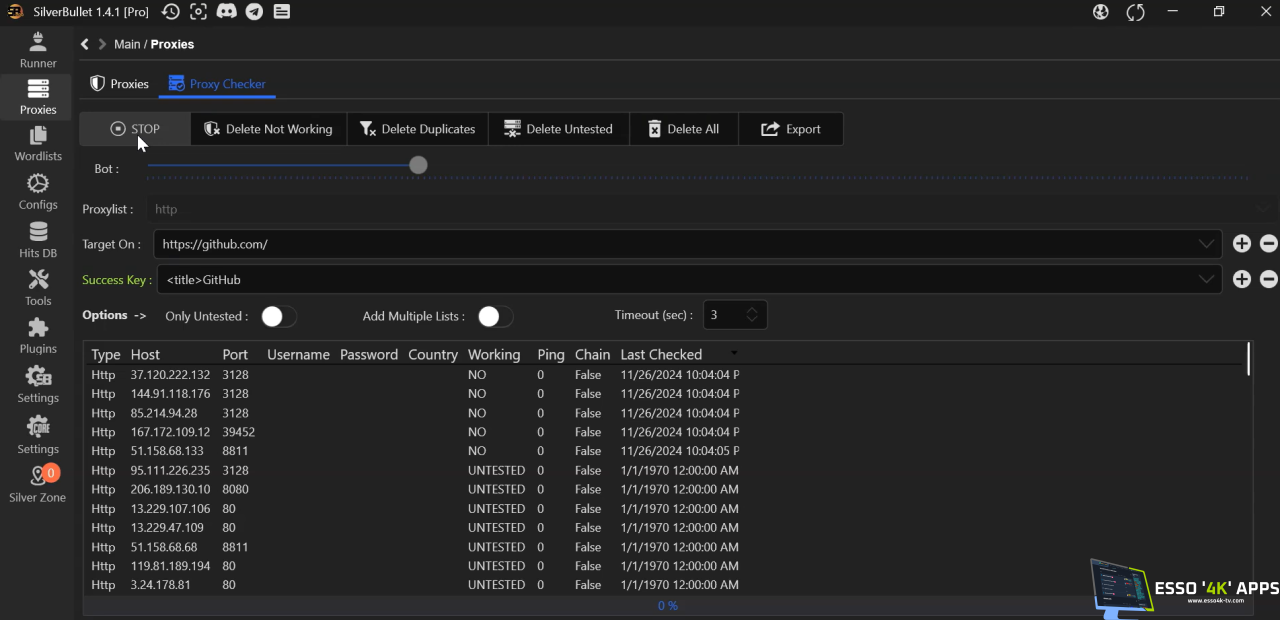The height and width of the screenshot is (620, 1280).
Task: Expand the Success Key dropdown
Action: (1205, 280)
